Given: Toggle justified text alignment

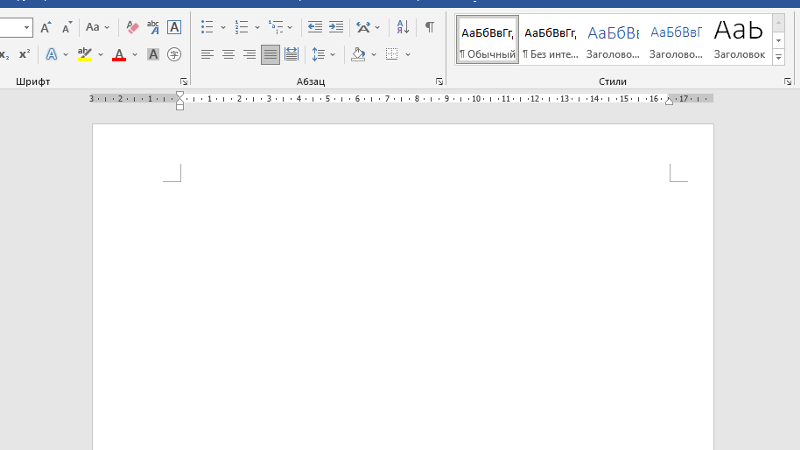Looking at the screenshot, I should click(x=270, y=54).
